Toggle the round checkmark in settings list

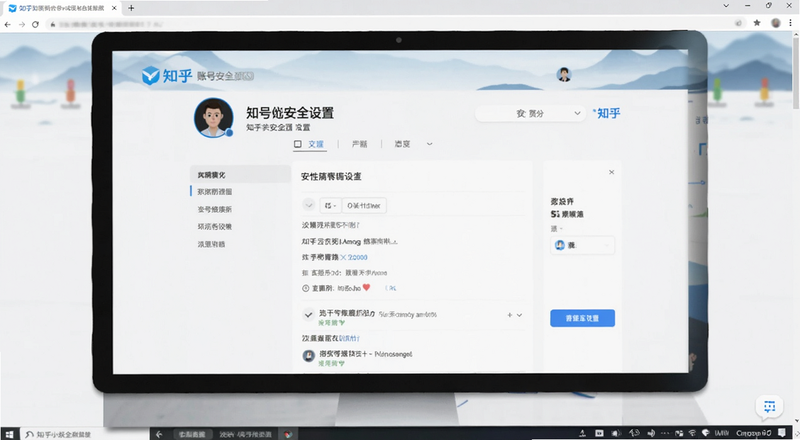click(308, 315)
